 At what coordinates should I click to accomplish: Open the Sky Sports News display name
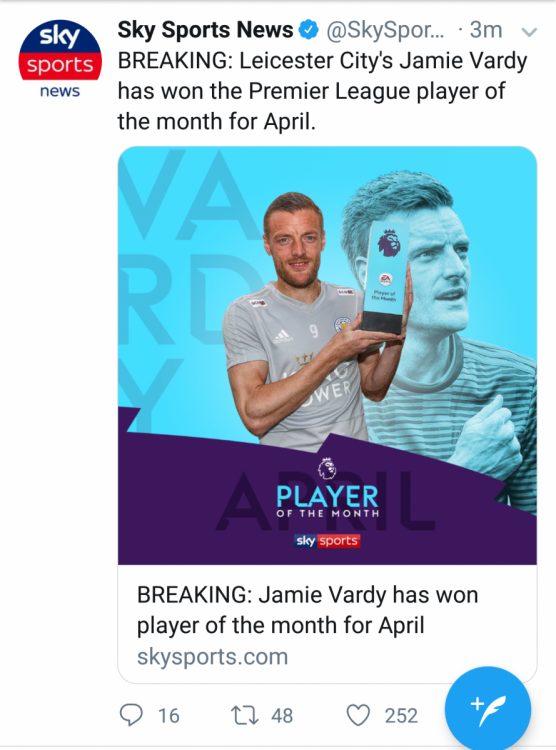(205, 30)
